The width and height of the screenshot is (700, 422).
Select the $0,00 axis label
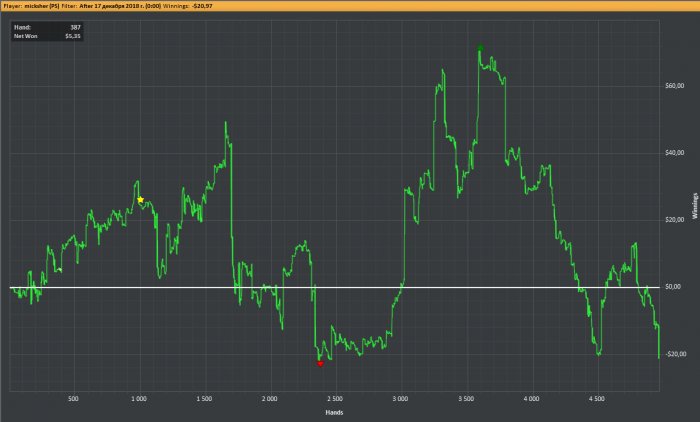[673, 287]
